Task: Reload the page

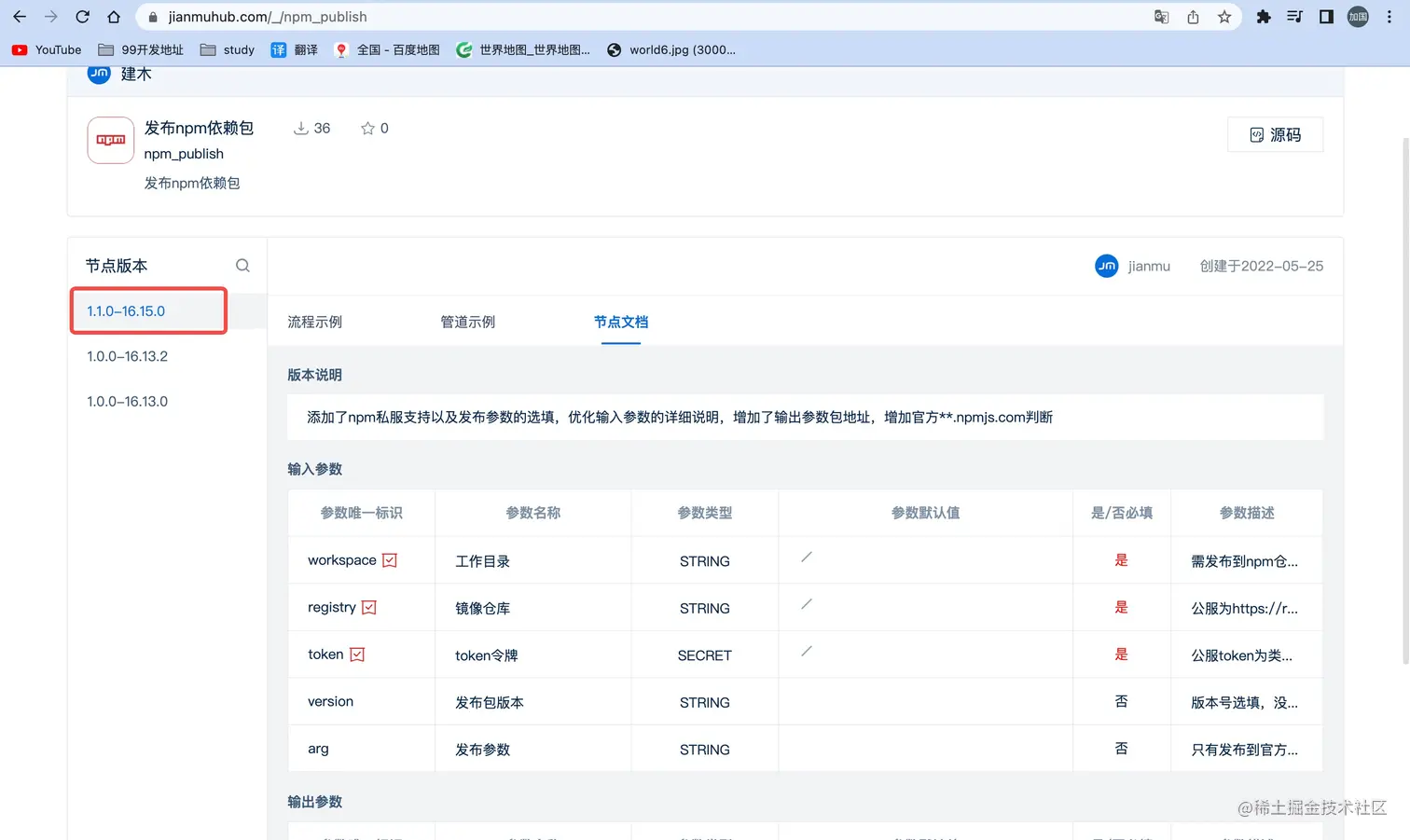Action: tap(82, 17)
